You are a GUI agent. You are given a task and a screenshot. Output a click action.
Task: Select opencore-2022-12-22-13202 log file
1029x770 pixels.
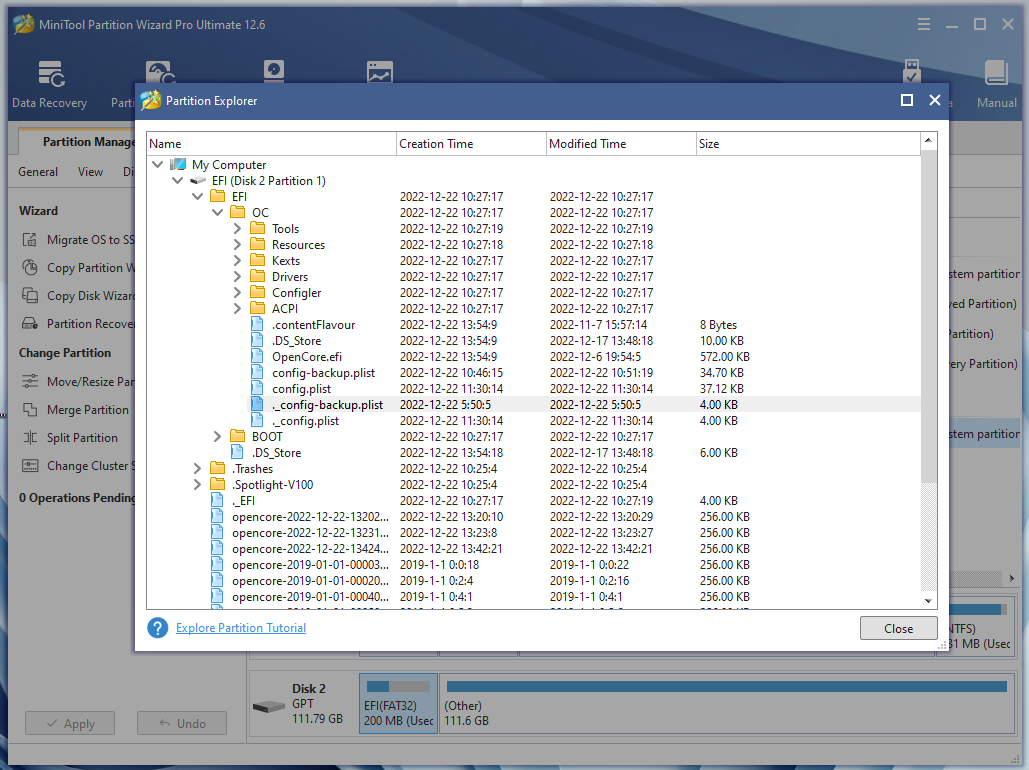tap(310, 517)
